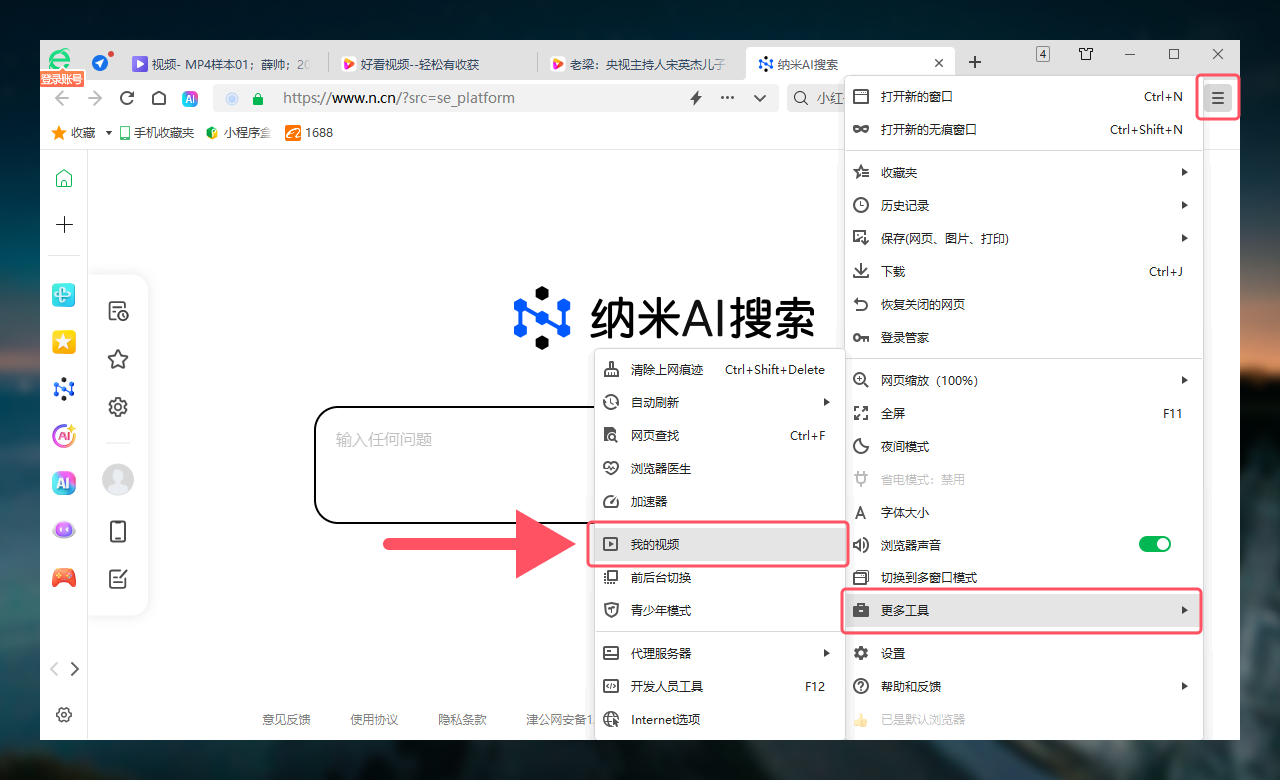Open 网页查找 from the submenu
This screenshot has height=780, width=1280.
[719, 435]
